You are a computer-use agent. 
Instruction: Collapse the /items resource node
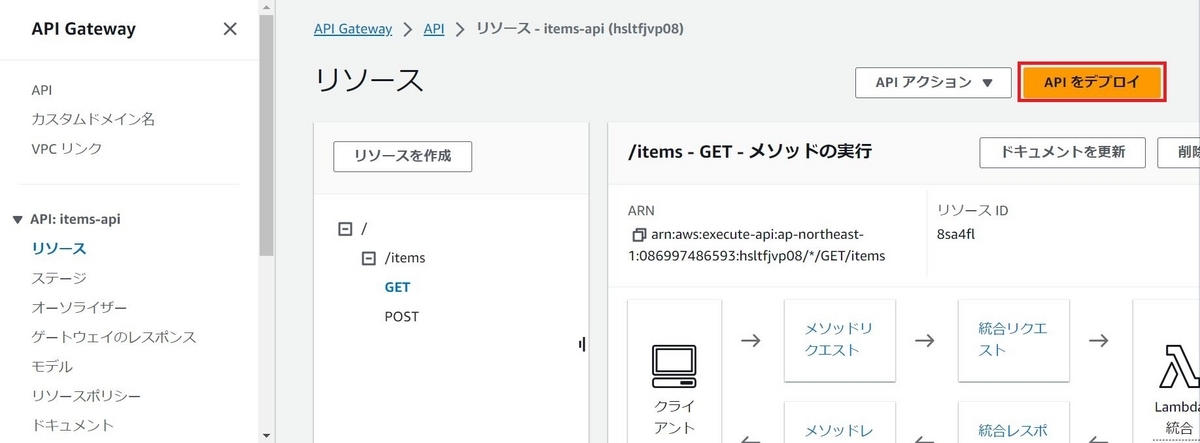point(367,258)
